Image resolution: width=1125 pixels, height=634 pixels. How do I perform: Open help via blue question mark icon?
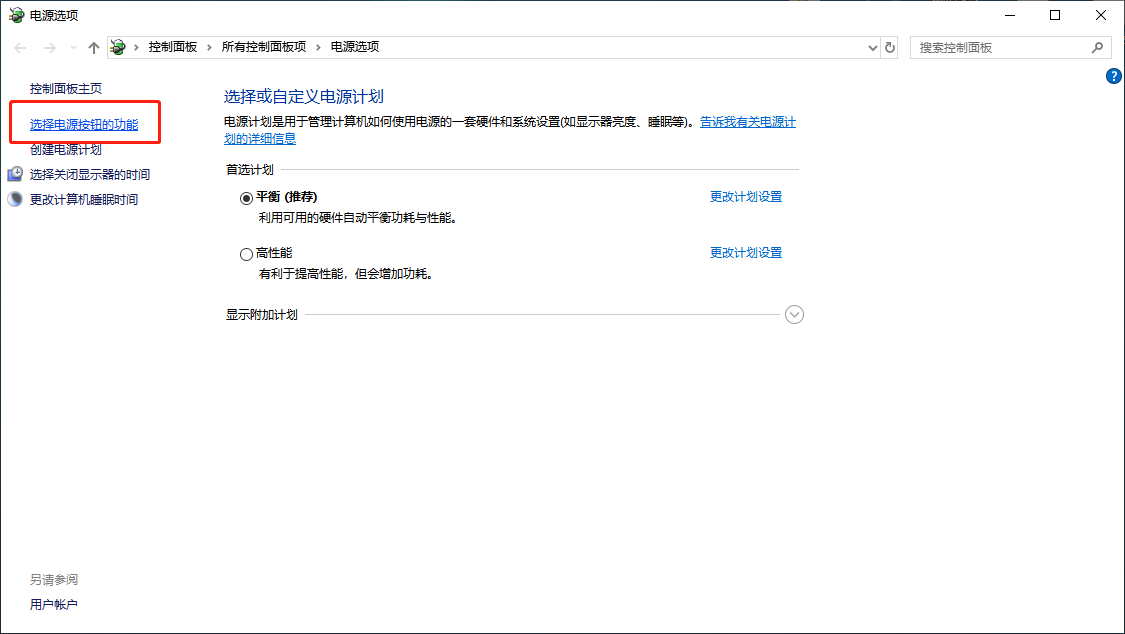(1114, 76)
